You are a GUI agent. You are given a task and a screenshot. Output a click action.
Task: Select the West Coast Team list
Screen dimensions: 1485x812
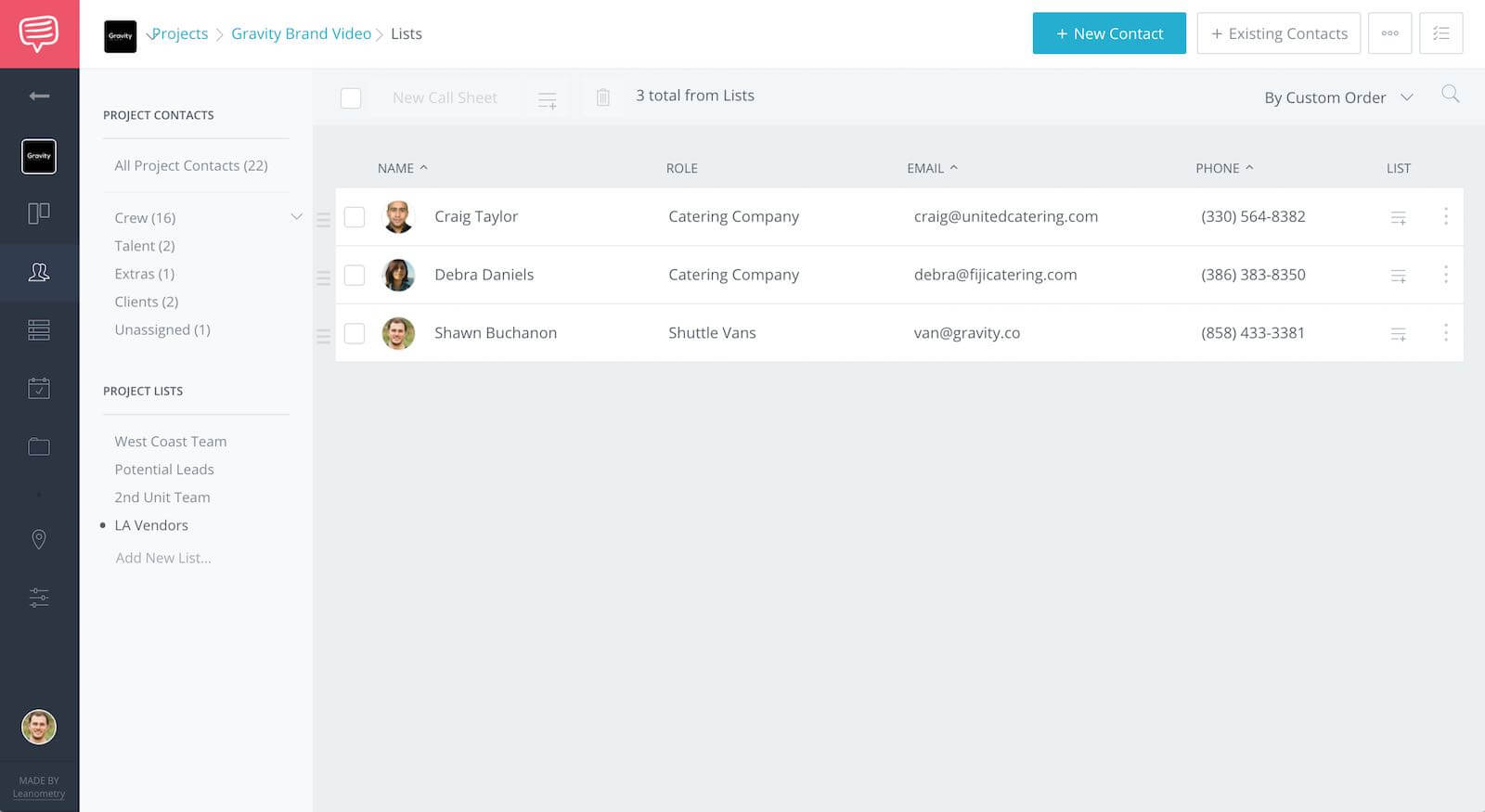(x=170, y=442)
